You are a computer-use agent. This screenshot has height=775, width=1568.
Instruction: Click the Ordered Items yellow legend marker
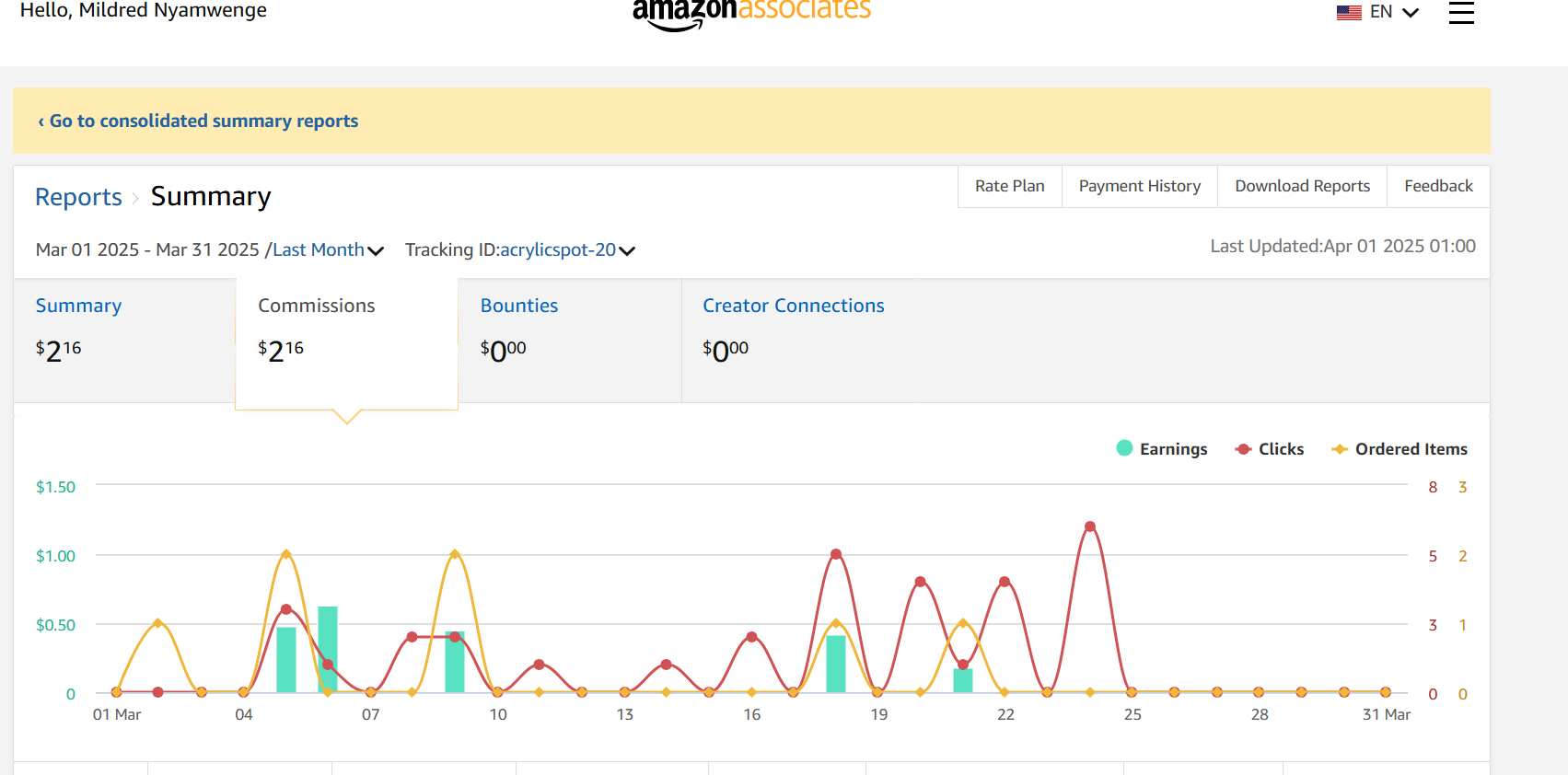(1340, 449)
